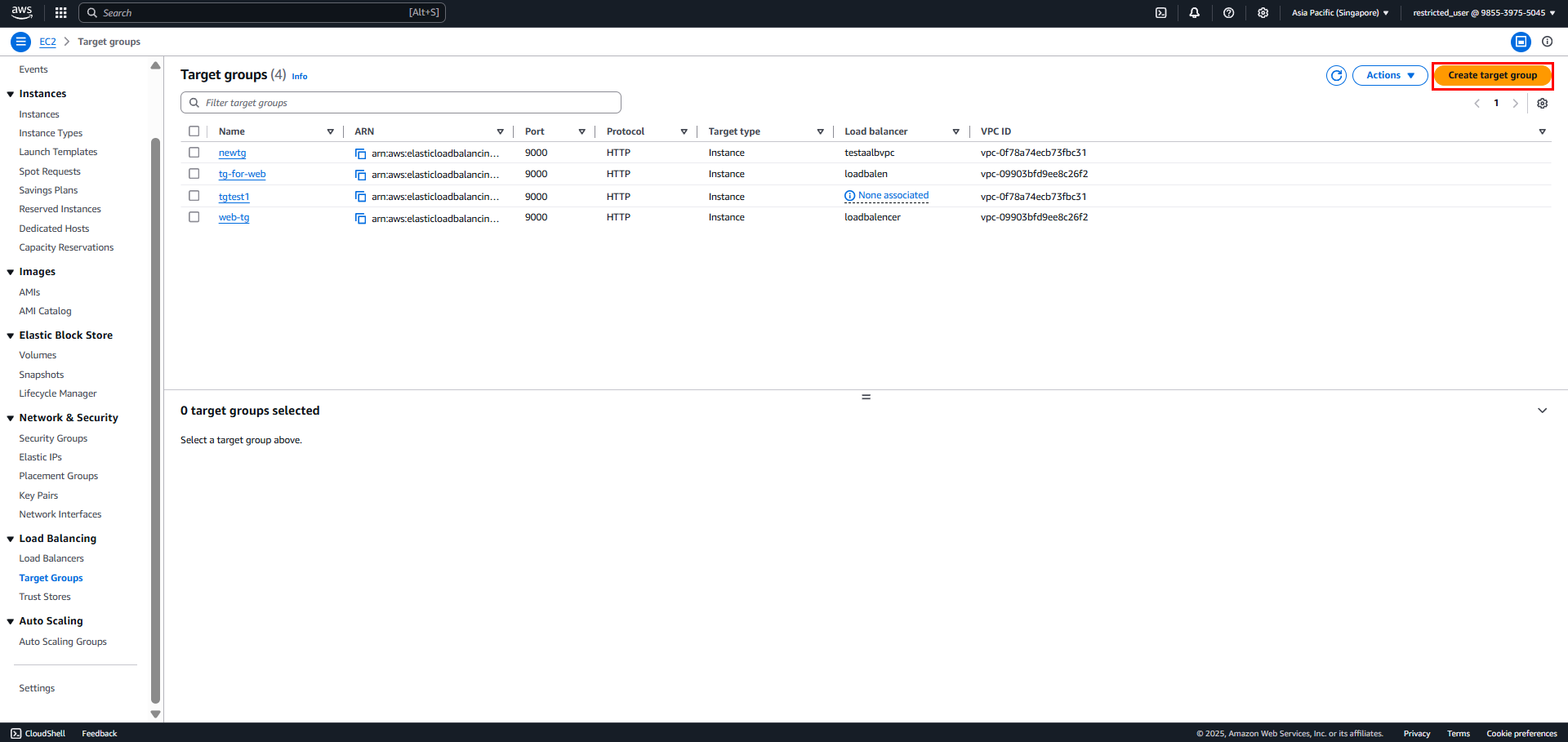Go to Security Groups in sidebar
Screen dimensions: 1568x742
[53, 438]
